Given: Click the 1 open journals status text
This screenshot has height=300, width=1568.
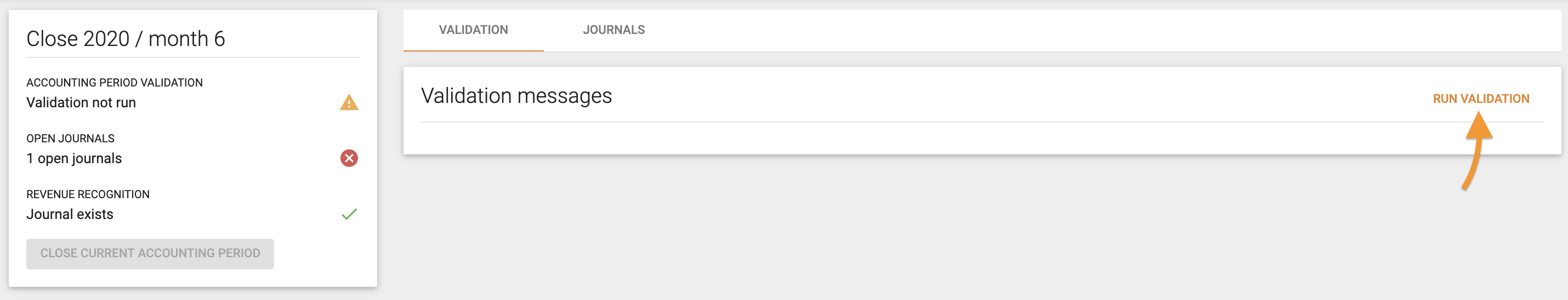Looking at the screenshot, I should [x=73, y=159].
